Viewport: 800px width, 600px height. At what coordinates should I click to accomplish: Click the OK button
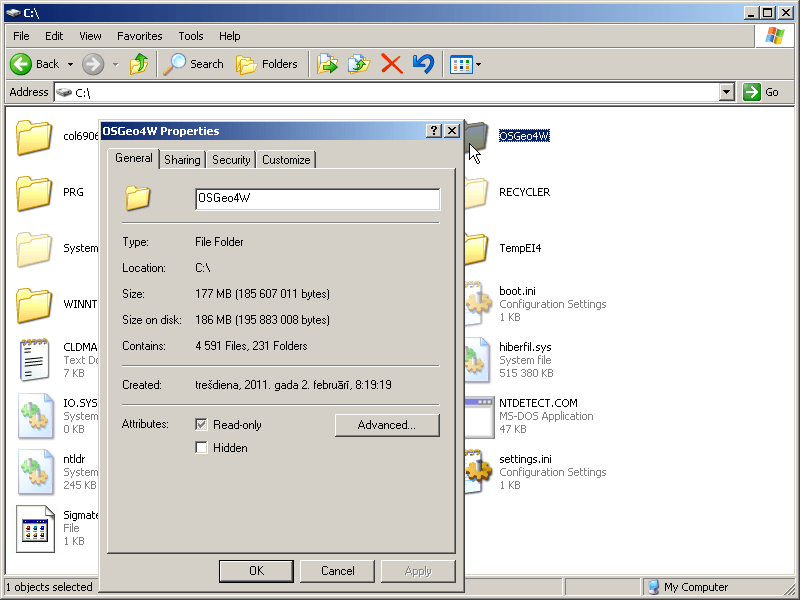(x=256, y=571)
